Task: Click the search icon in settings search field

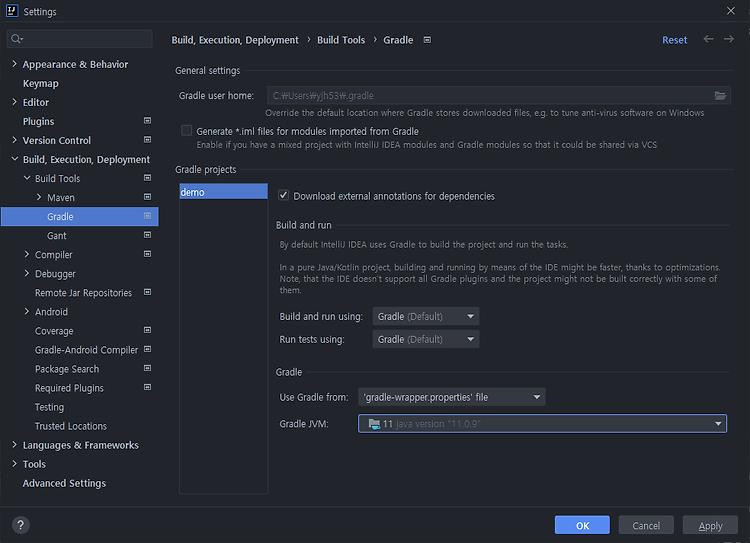Action: tap(17, 39)
